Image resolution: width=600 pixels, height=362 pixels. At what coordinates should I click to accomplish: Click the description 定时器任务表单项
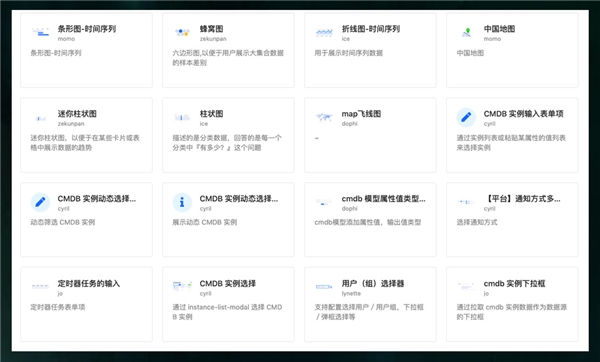coord(58,307)
